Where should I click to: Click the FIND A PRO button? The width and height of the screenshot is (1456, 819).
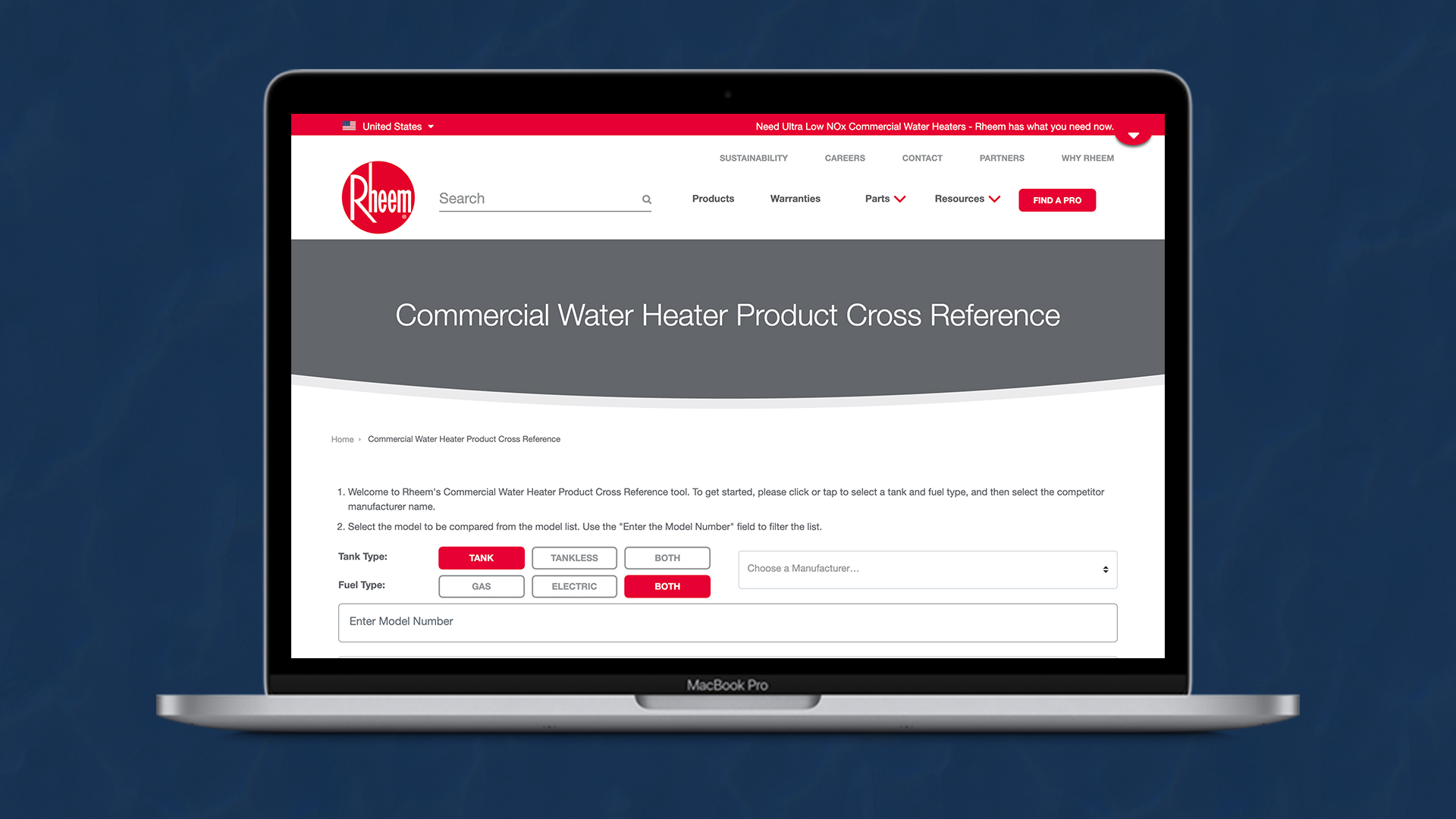point(1057,199)
